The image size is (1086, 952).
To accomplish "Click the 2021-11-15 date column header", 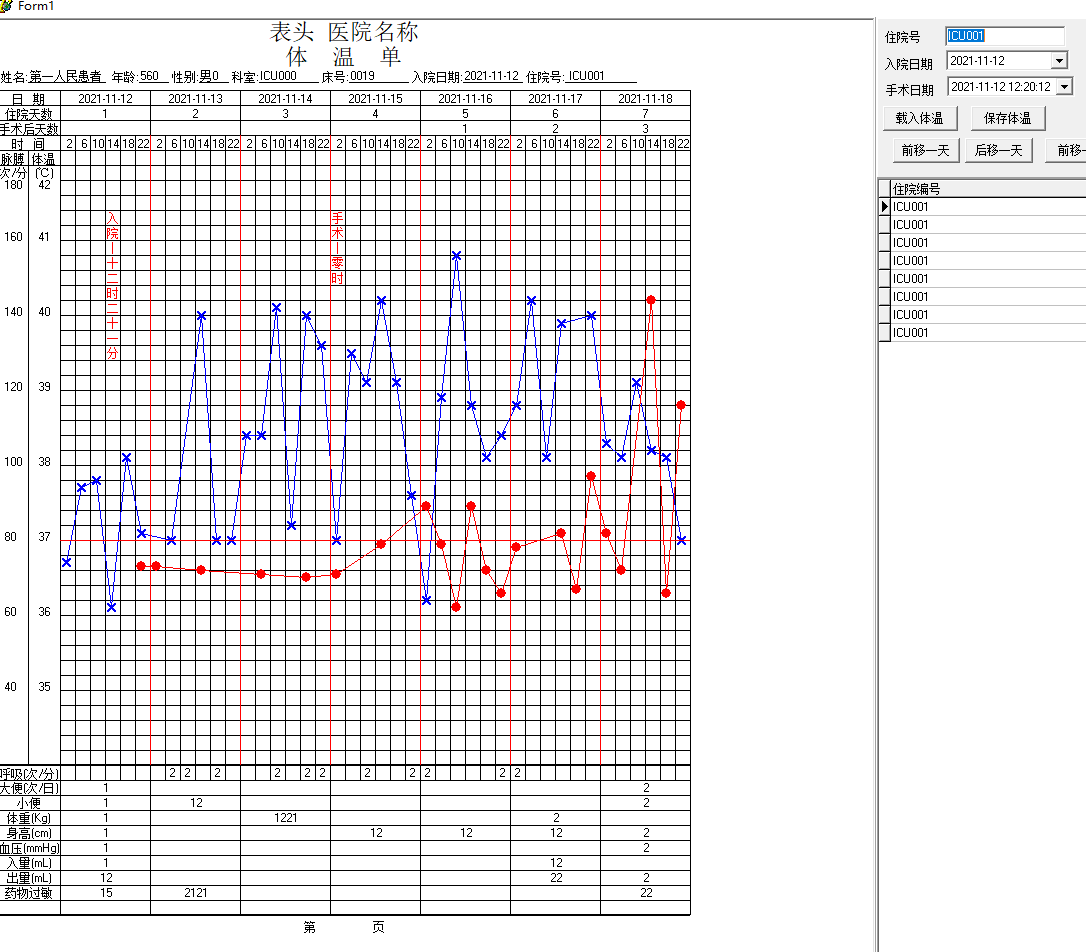I will (375, 99).
